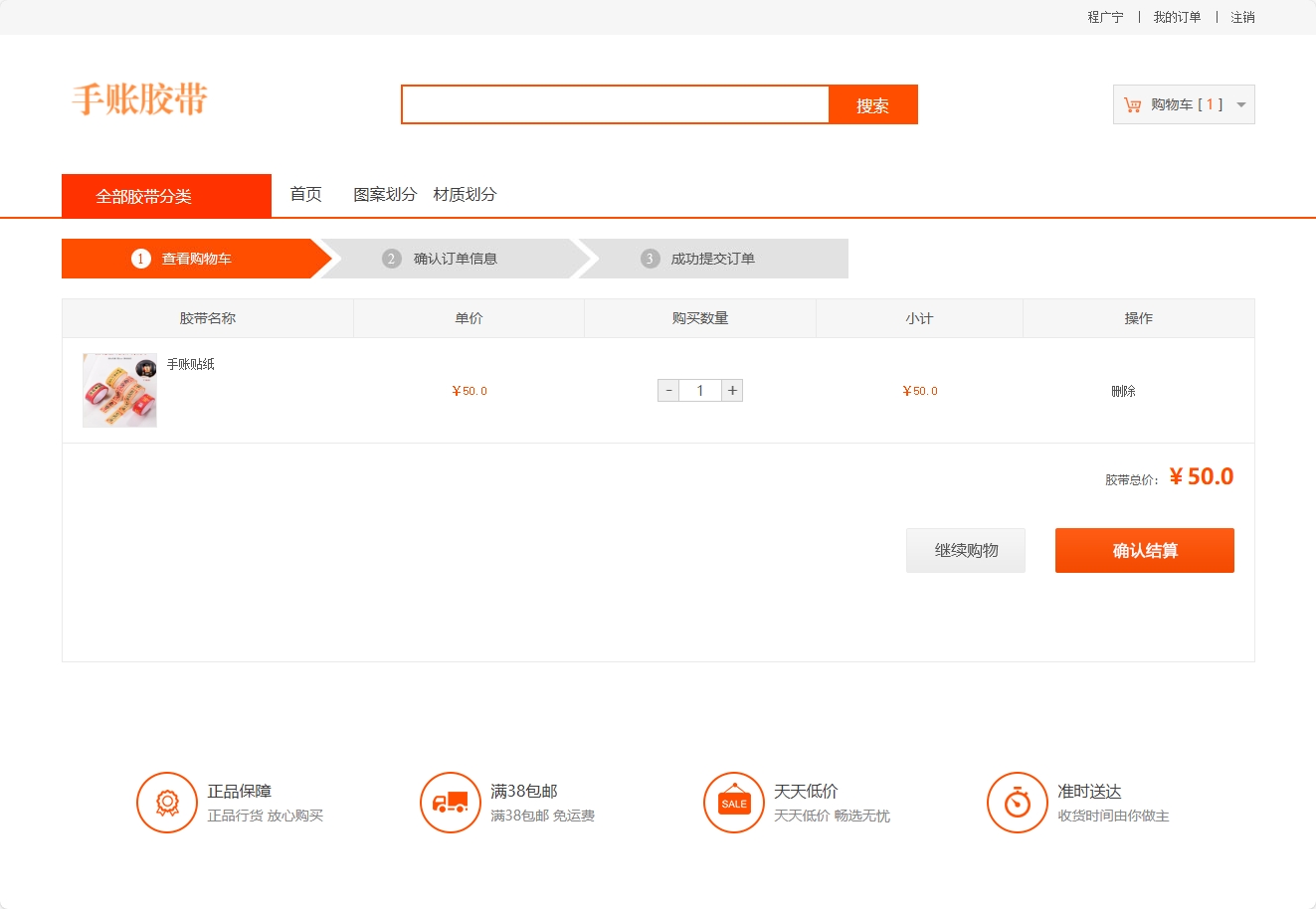Click the SALE tag icon

pyautogui.click(x=734, y=803)
